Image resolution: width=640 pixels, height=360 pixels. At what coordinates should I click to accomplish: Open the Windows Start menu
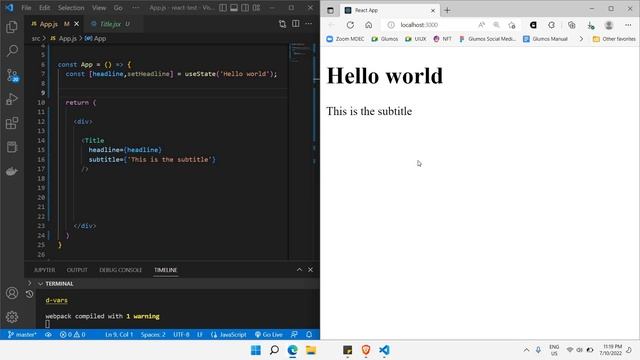(x=256, y=350)
